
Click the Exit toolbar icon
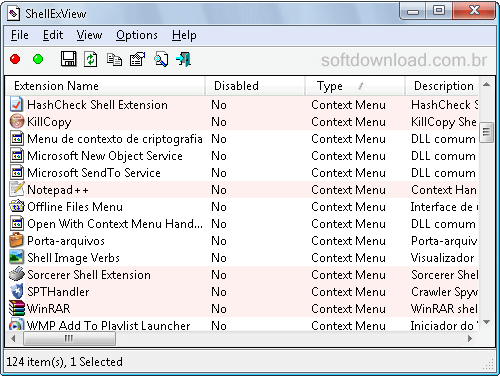pyautogui.click(x=184, y=60)
